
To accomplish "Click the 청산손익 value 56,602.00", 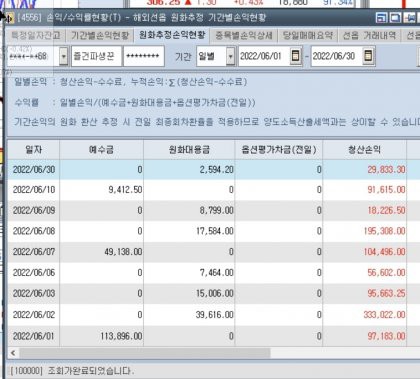I will pyautogui.click(x=386, y=273).
